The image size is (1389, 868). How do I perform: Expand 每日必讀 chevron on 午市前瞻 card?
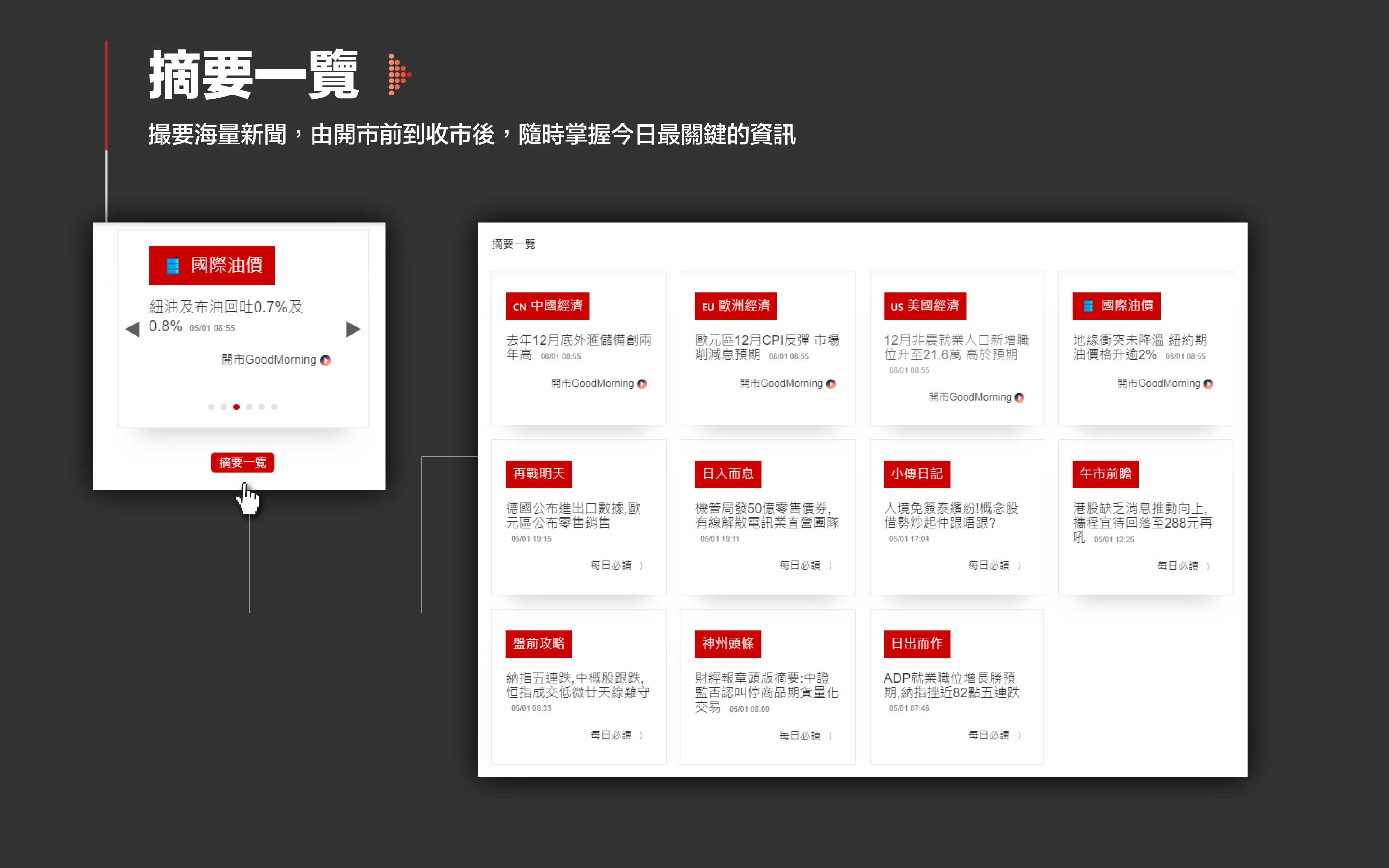[x=1208, y=566]
